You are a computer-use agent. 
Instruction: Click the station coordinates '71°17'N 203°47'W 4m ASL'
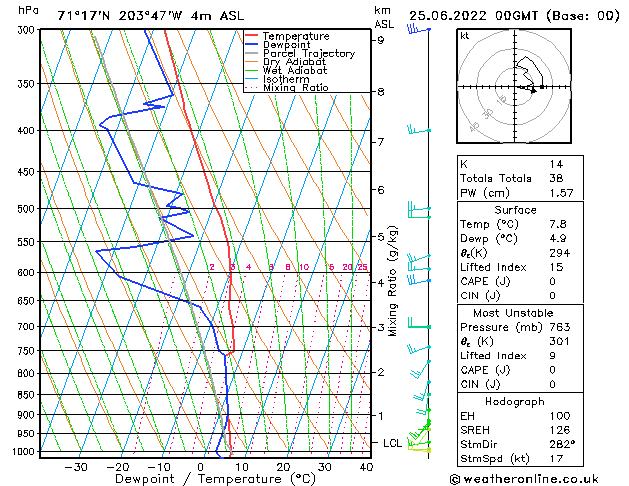pyautogui.click(x=150, y=16)
